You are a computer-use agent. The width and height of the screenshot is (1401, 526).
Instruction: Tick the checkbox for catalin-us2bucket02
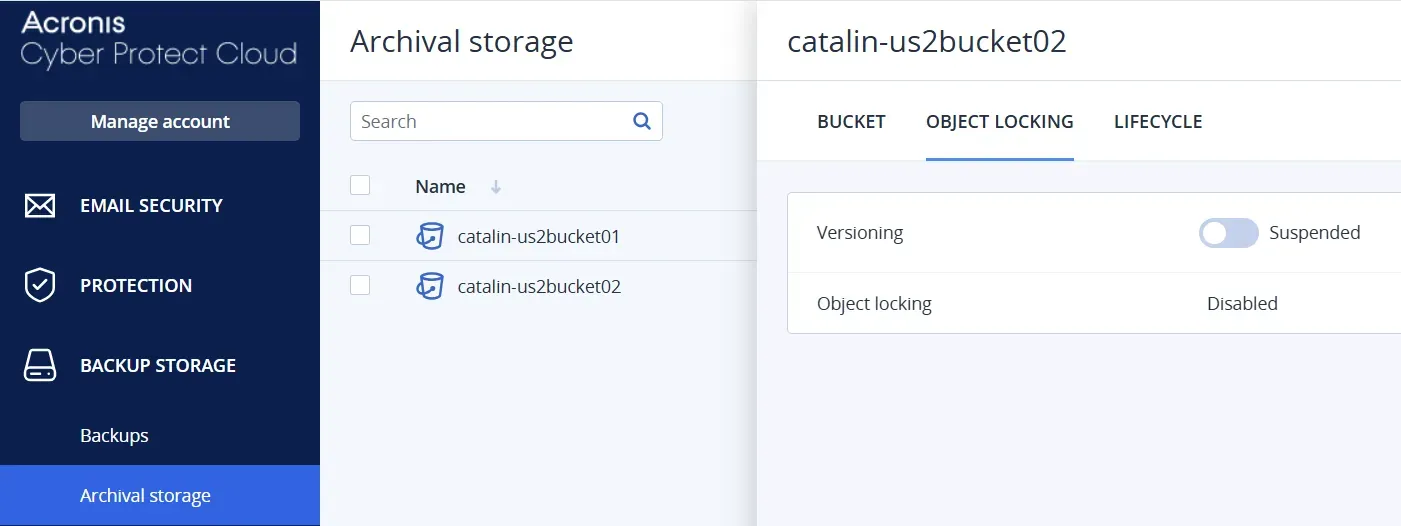360,286
